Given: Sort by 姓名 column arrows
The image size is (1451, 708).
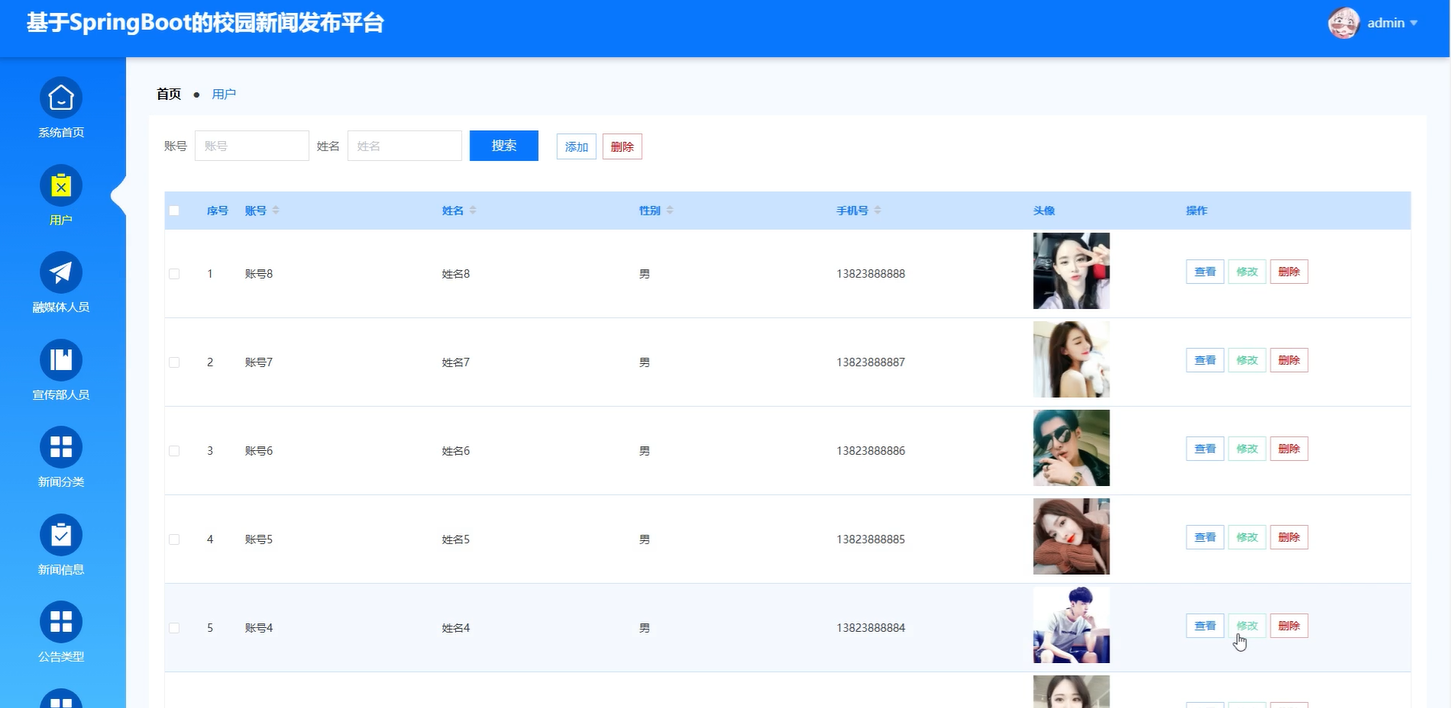Looking at the screenshot, I should [x=473, y=211].
